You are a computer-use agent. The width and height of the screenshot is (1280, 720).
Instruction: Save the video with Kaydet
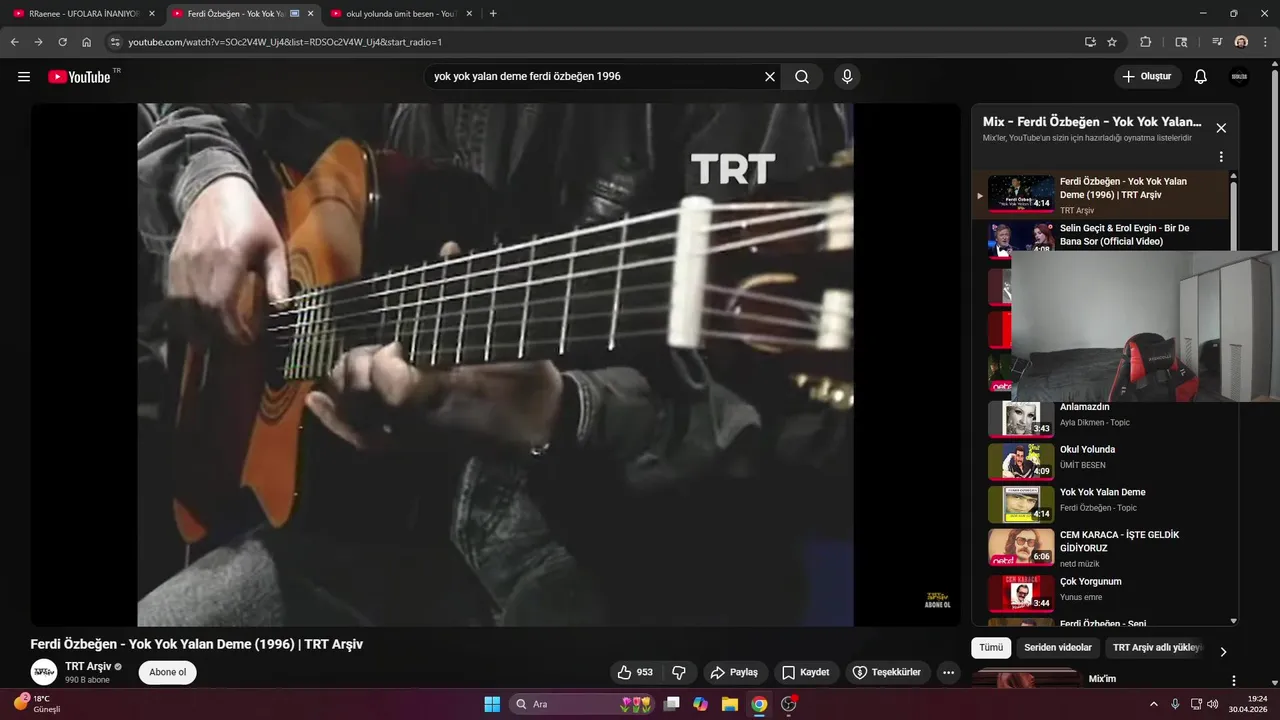pos(806,673)
